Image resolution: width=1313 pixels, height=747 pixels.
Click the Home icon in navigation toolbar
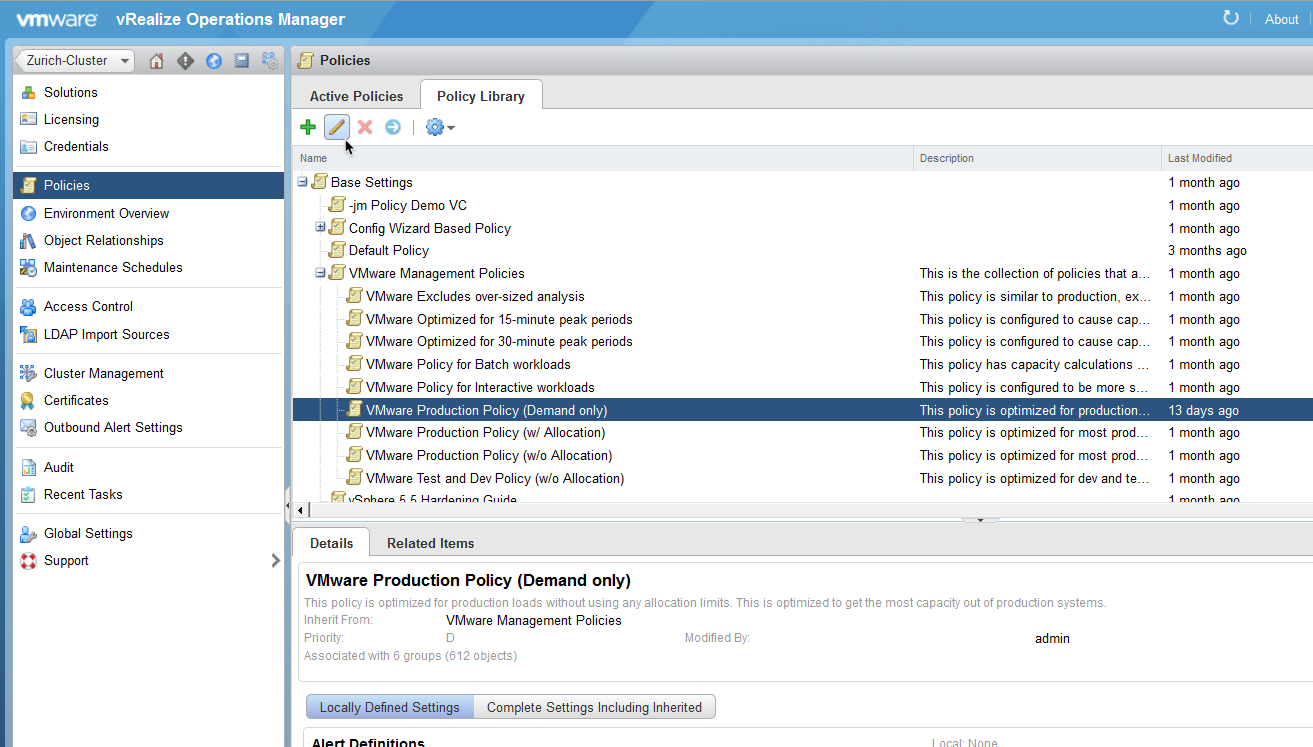(157, 61)
